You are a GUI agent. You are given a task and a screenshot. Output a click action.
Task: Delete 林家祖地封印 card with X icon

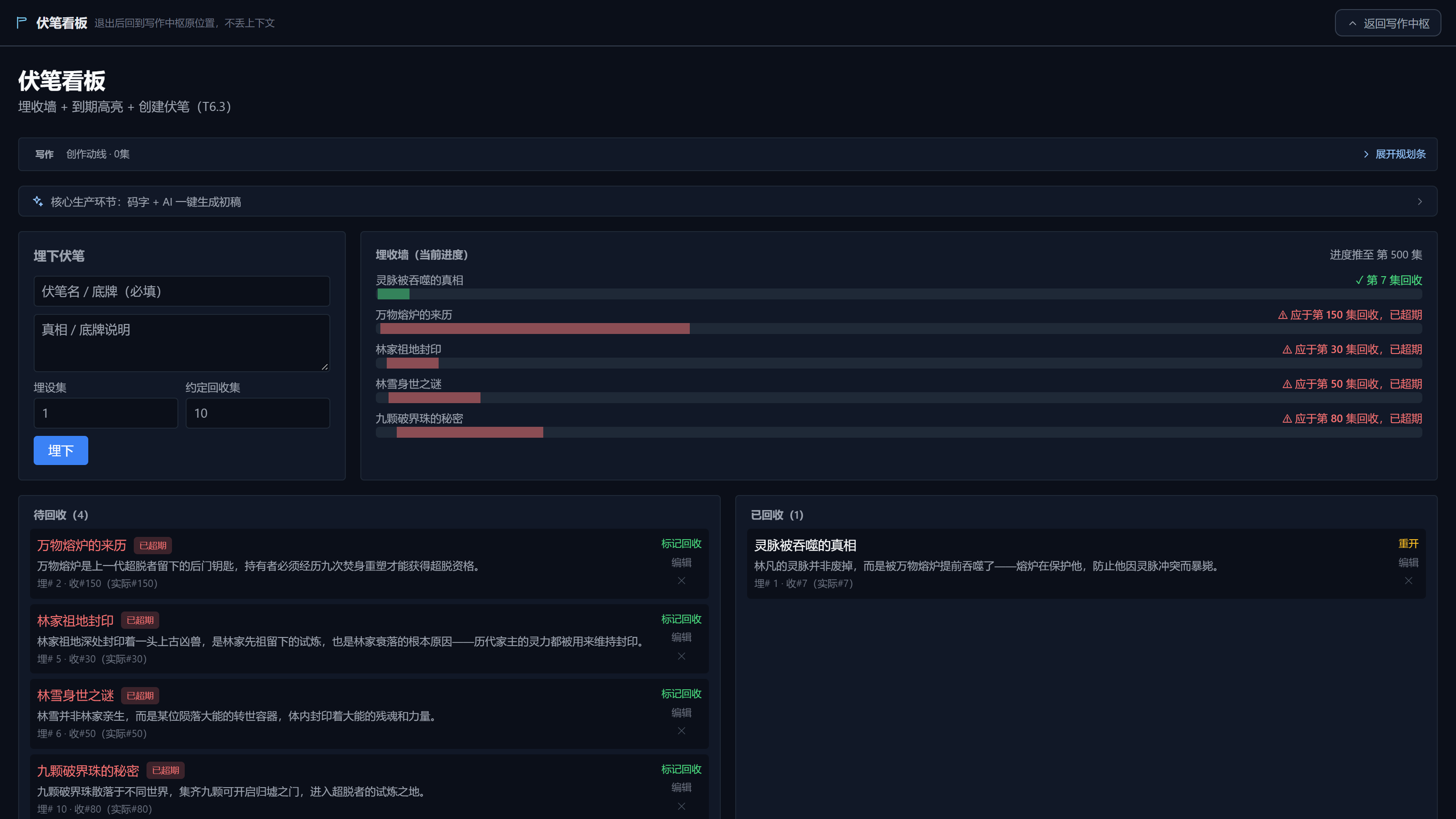[682, 656]
